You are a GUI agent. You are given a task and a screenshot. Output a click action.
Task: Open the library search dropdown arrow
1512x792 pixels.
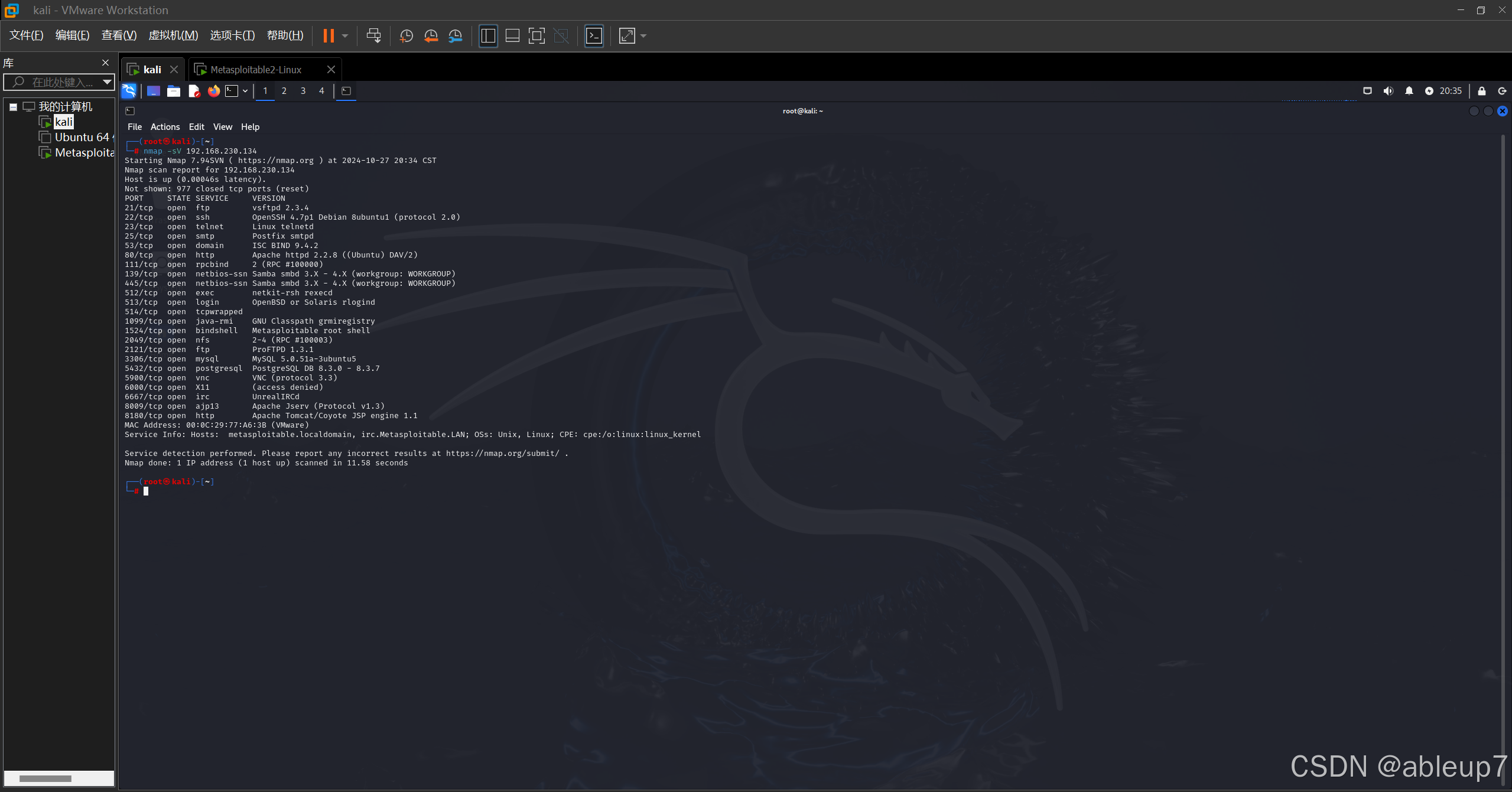pyautogui.click(x=107, y=82)
